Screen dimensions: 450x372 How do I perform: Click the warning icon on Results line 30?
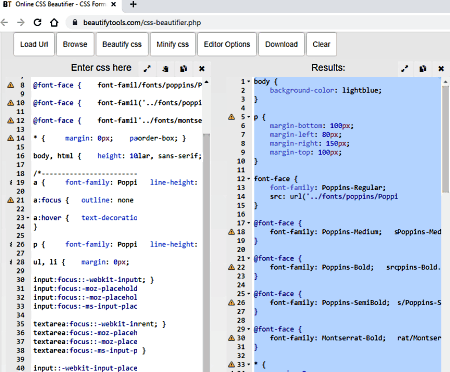tap(231, 338)
